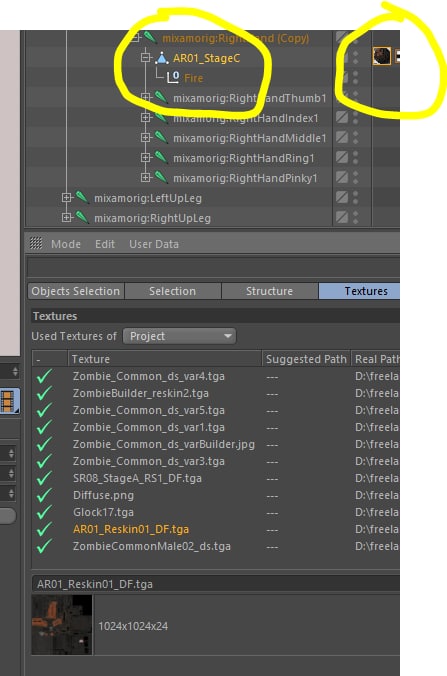Click the Real Path column header

(x=375, y=359)
